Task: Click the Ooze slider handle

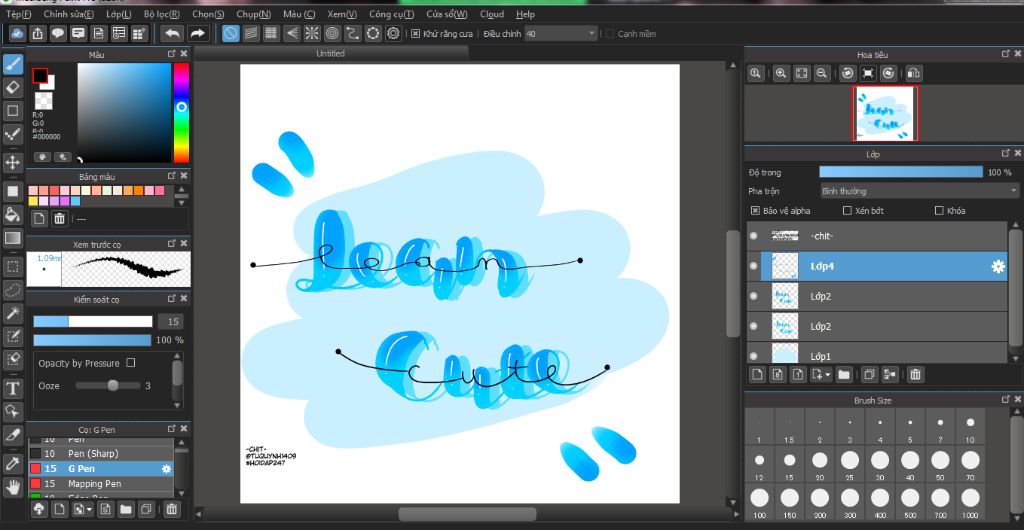Action: [113, 386]
